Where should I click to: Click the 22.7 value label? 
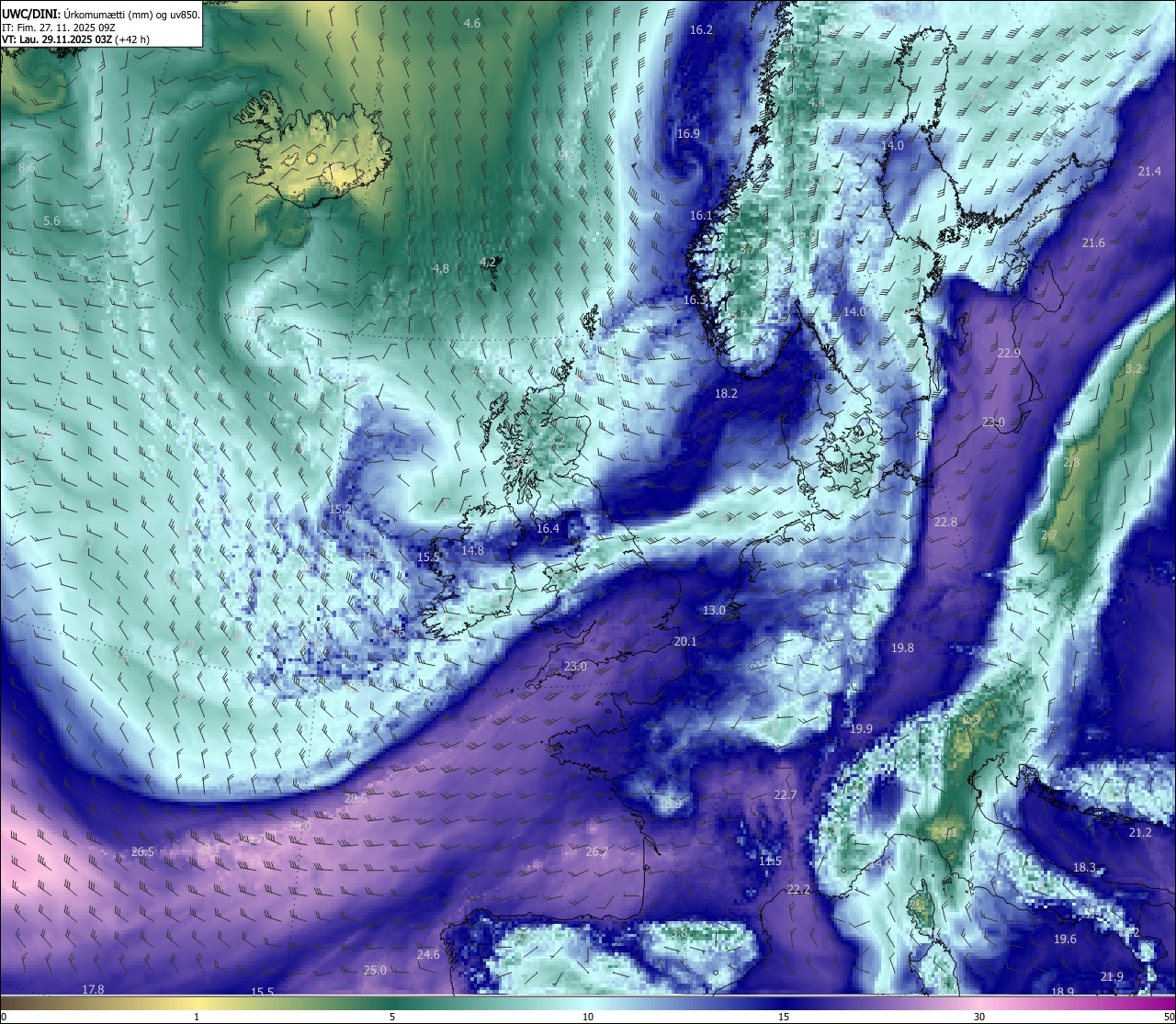(x=785, y=794)
